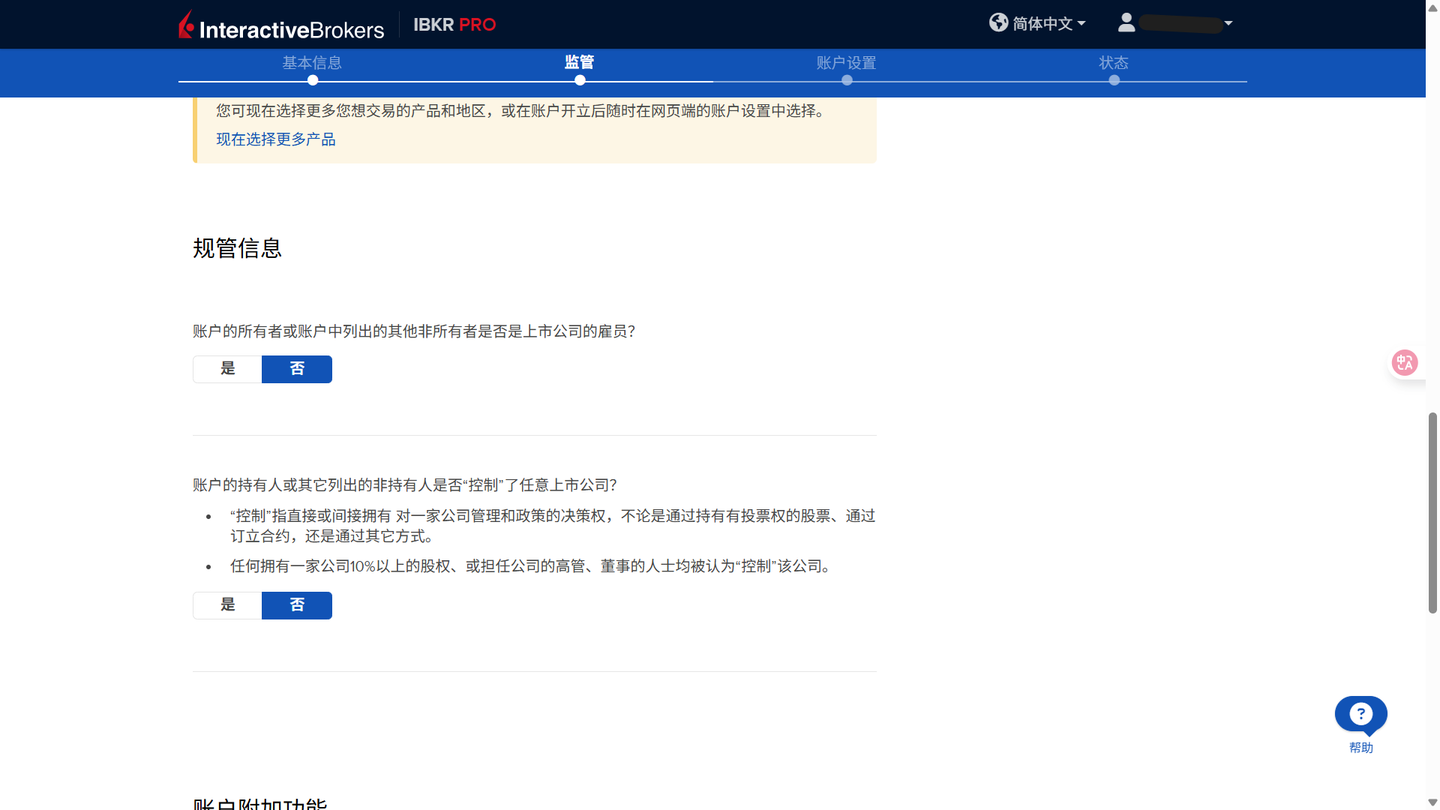This screenshot has width=1440, height=810.
Task: Select the 账户设置 step label
Action: [847, 62]
